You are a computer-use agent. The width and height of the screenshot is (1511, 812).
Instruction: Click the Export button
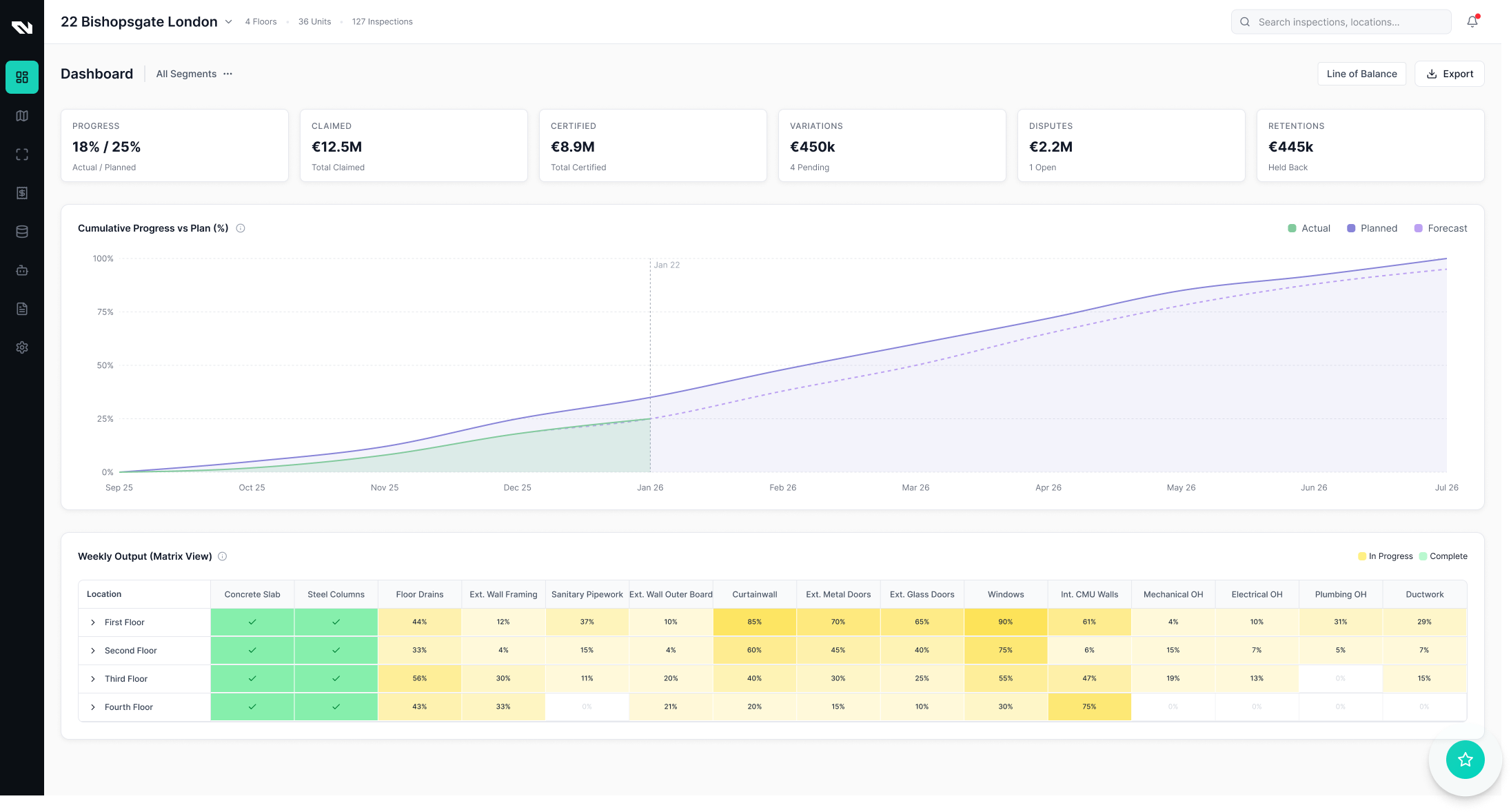[x=1449, y=74]
